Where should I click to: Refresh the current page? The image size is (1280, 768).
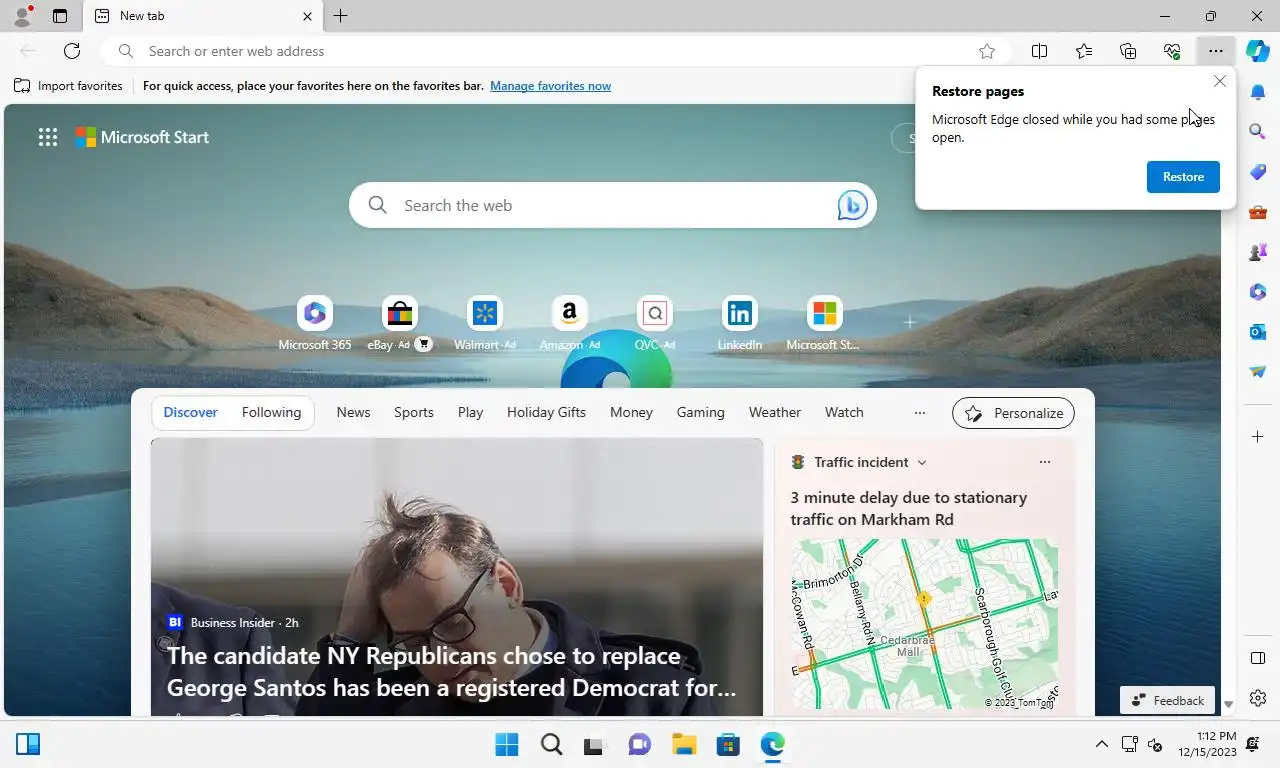(x=72, y=51)
